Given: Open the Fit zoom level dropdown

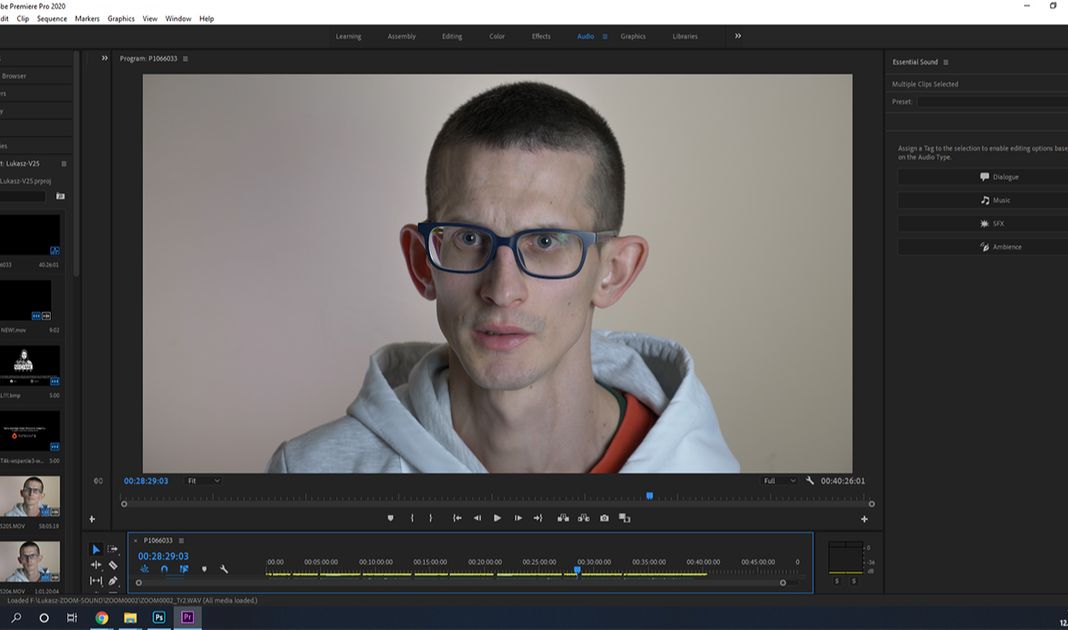Looking at the screenshot, I should pos(202,481).
